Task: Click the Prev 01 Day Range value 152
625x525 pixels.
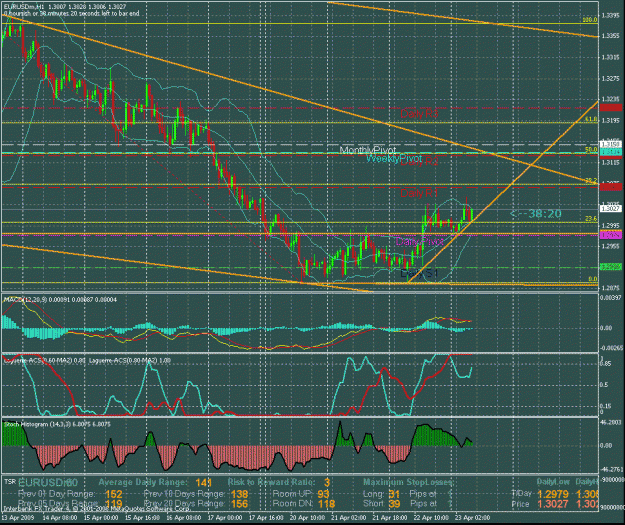Action: click(x=114, y=494)
